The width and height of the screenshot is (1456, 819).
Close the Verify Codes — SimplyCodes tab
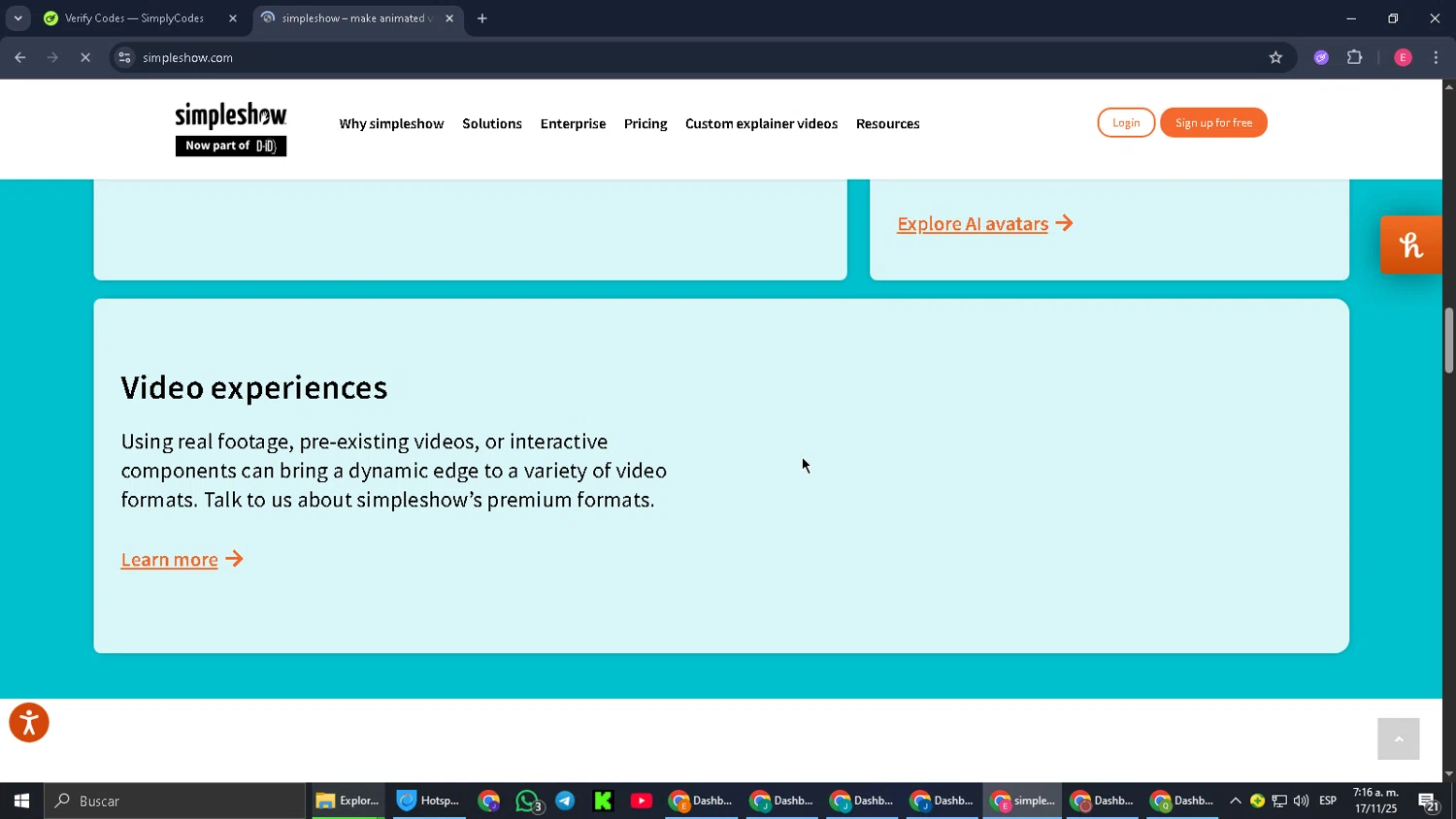pos(233,18)
